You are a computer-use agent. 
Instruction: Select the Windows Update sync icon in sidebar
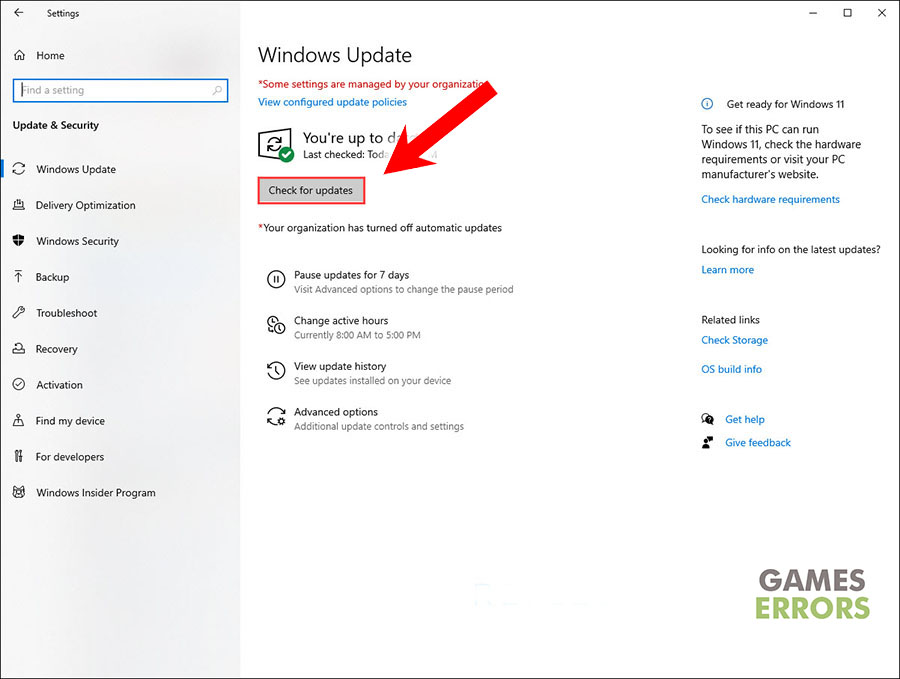point(21,169)
